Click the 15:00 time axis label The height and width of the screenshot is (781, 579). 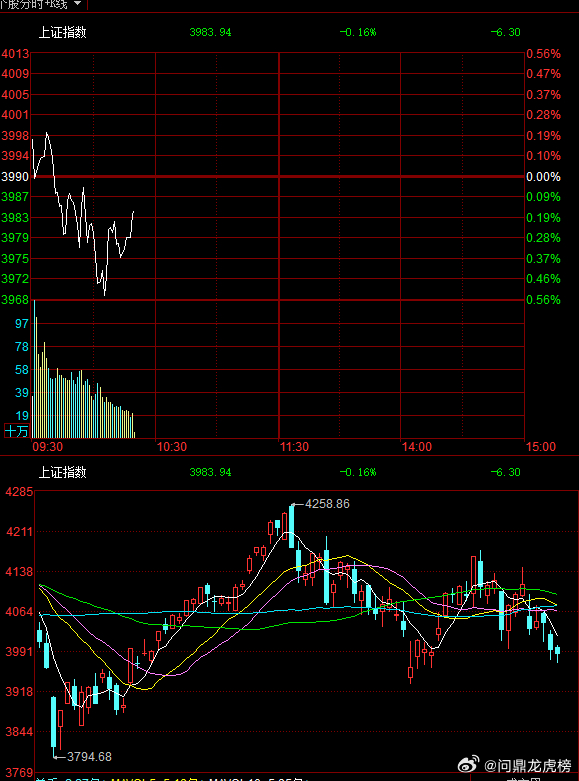(541, 447)
